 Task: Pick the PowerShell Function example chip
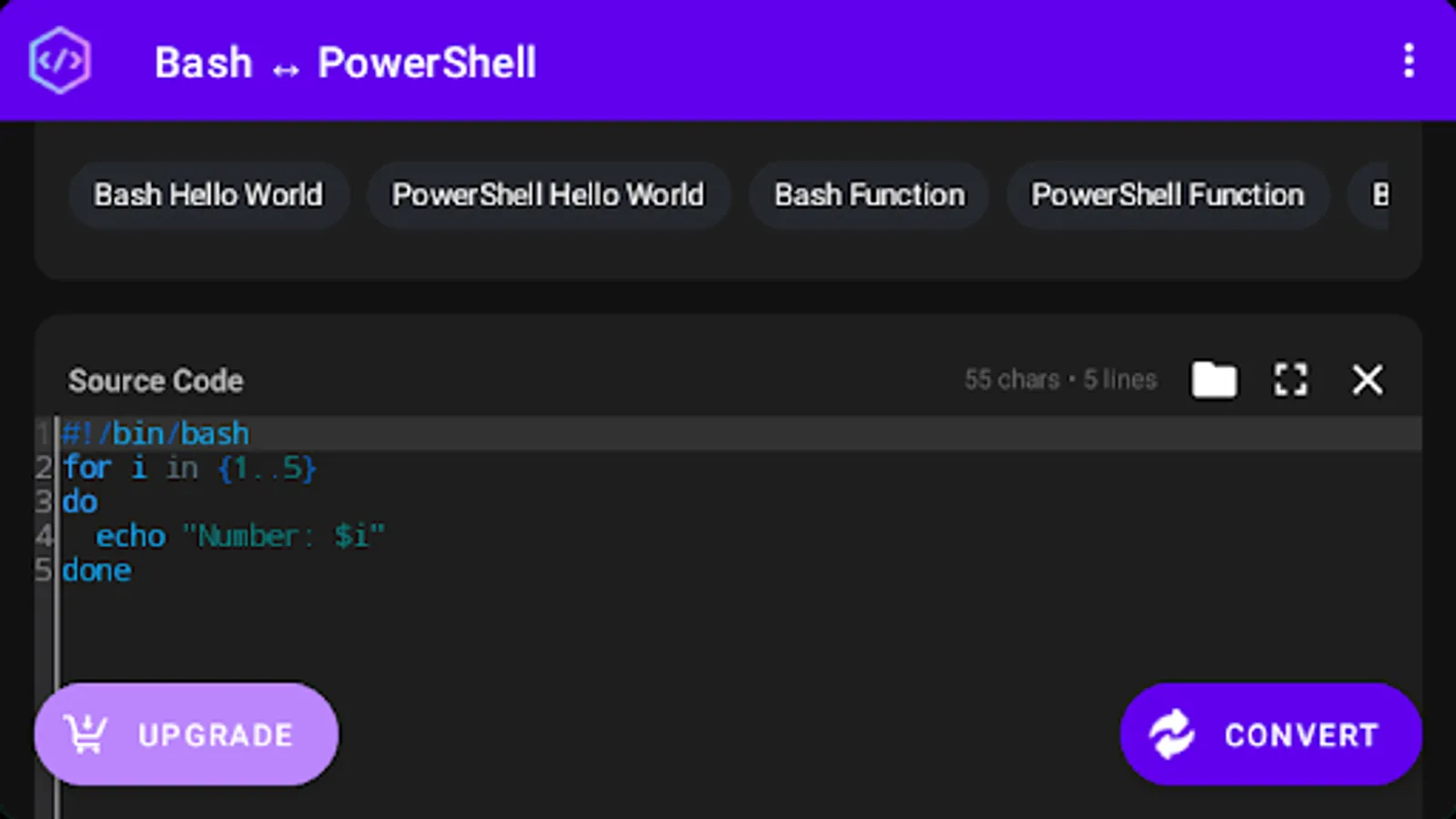click(x=1168, y=195)
